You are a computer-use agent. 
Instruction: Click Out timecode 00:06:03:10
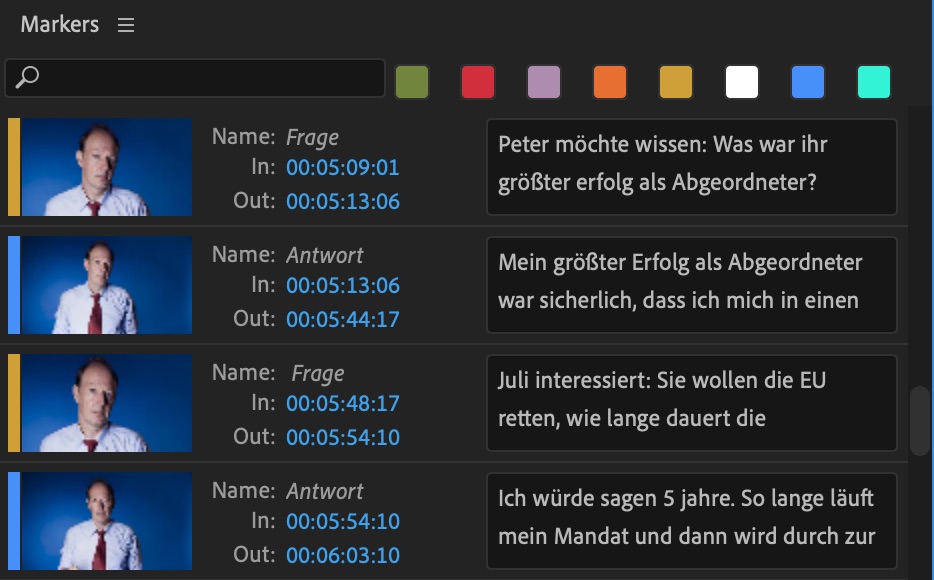click(342, 553)
